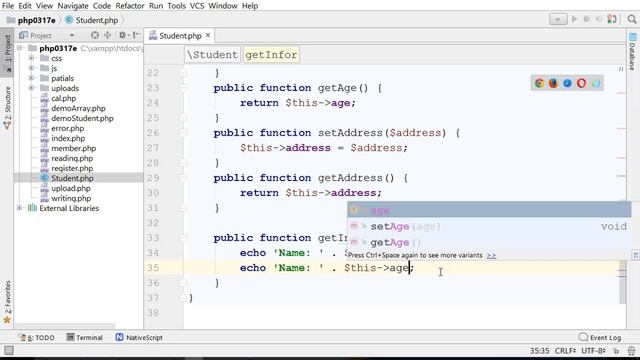Viewport: 640px width, 360px height.
Task: Open the Window menu
Action: click(x=222, y=6)
